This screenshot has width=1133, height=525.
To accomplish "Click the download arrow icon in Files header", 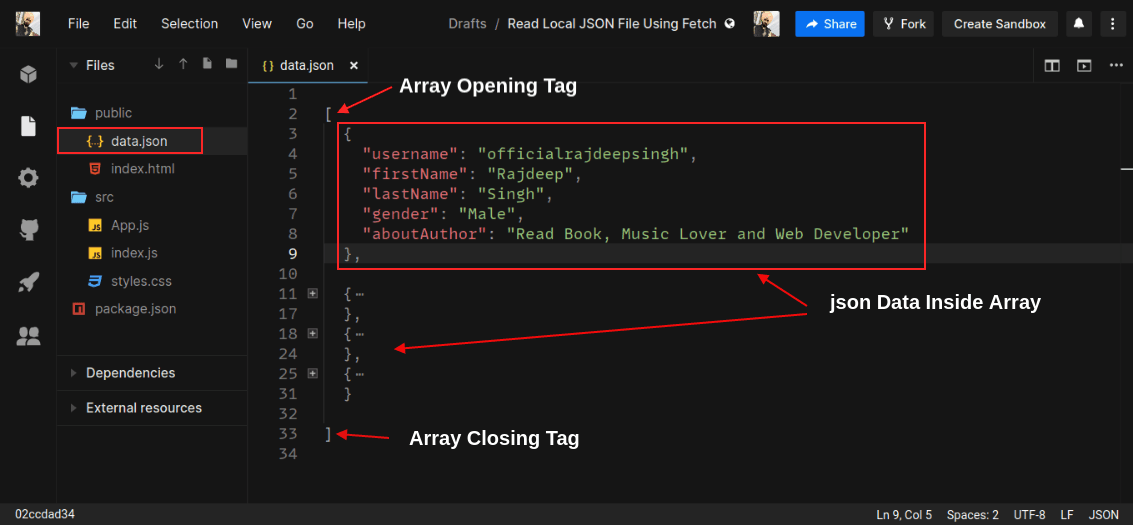I will (159, 64).
